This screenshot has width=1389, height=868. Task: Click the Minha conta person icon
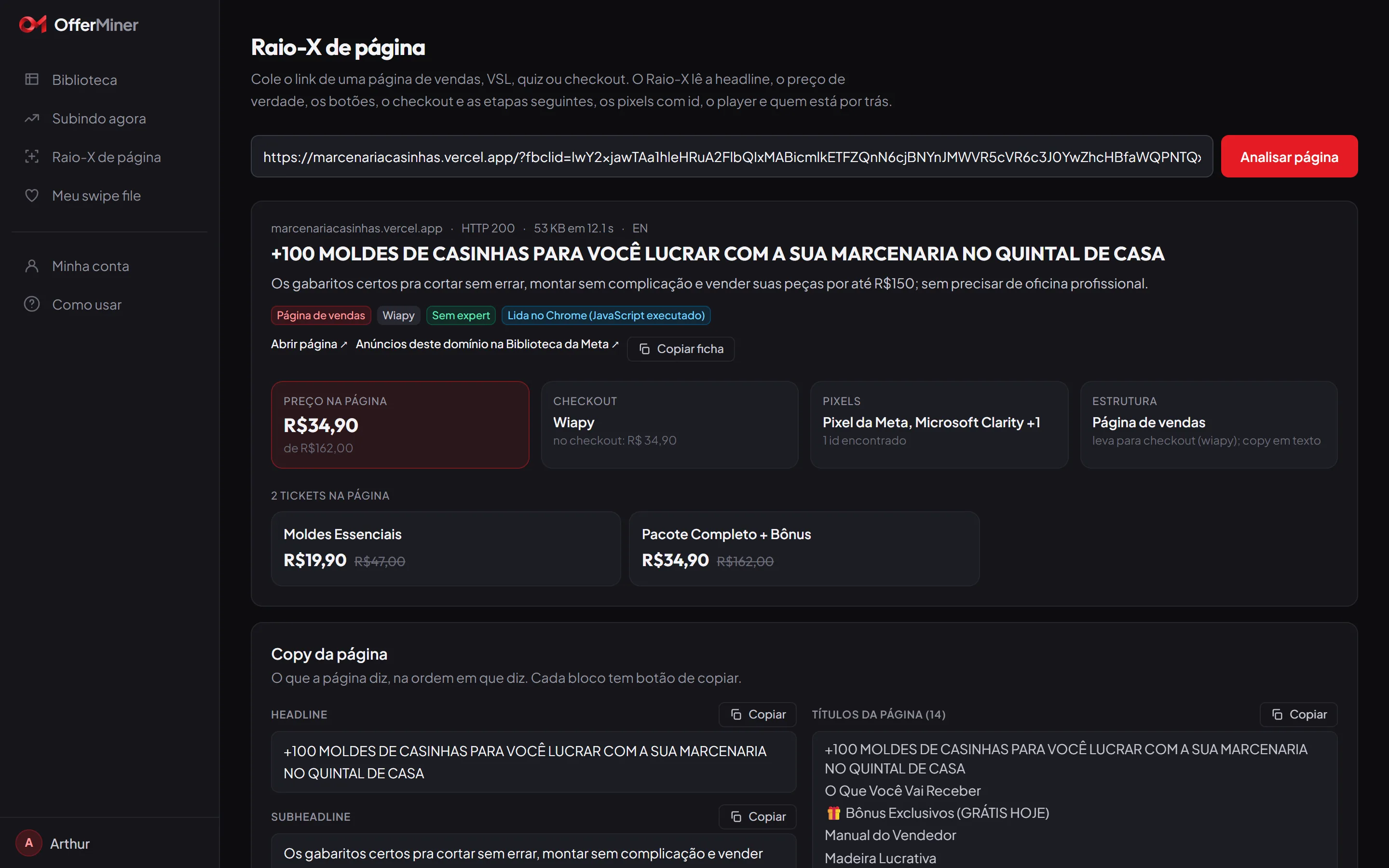pos(31,266)
